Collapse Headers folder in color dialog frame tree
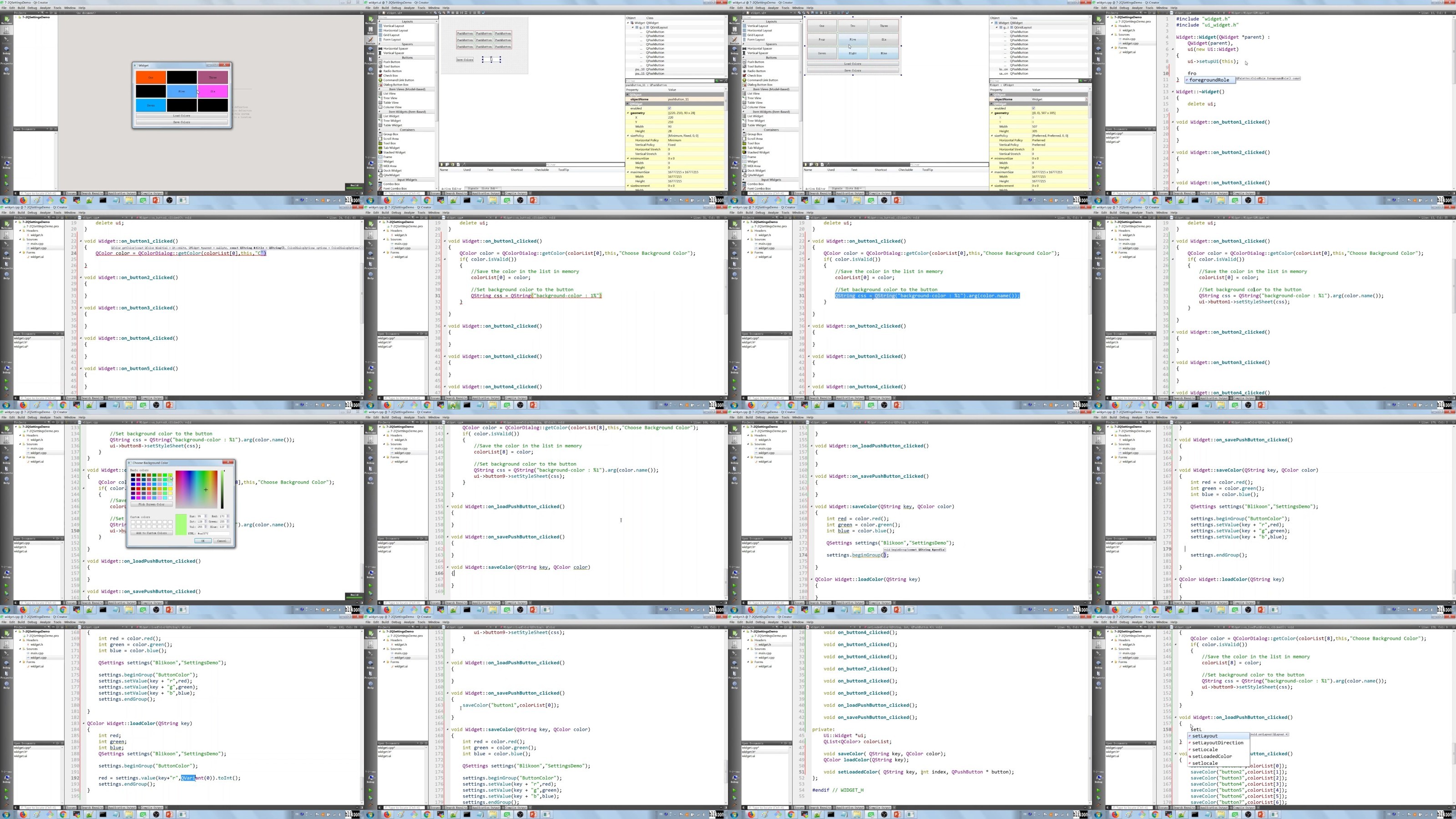 pyautogui.click(x=21, y=436)
